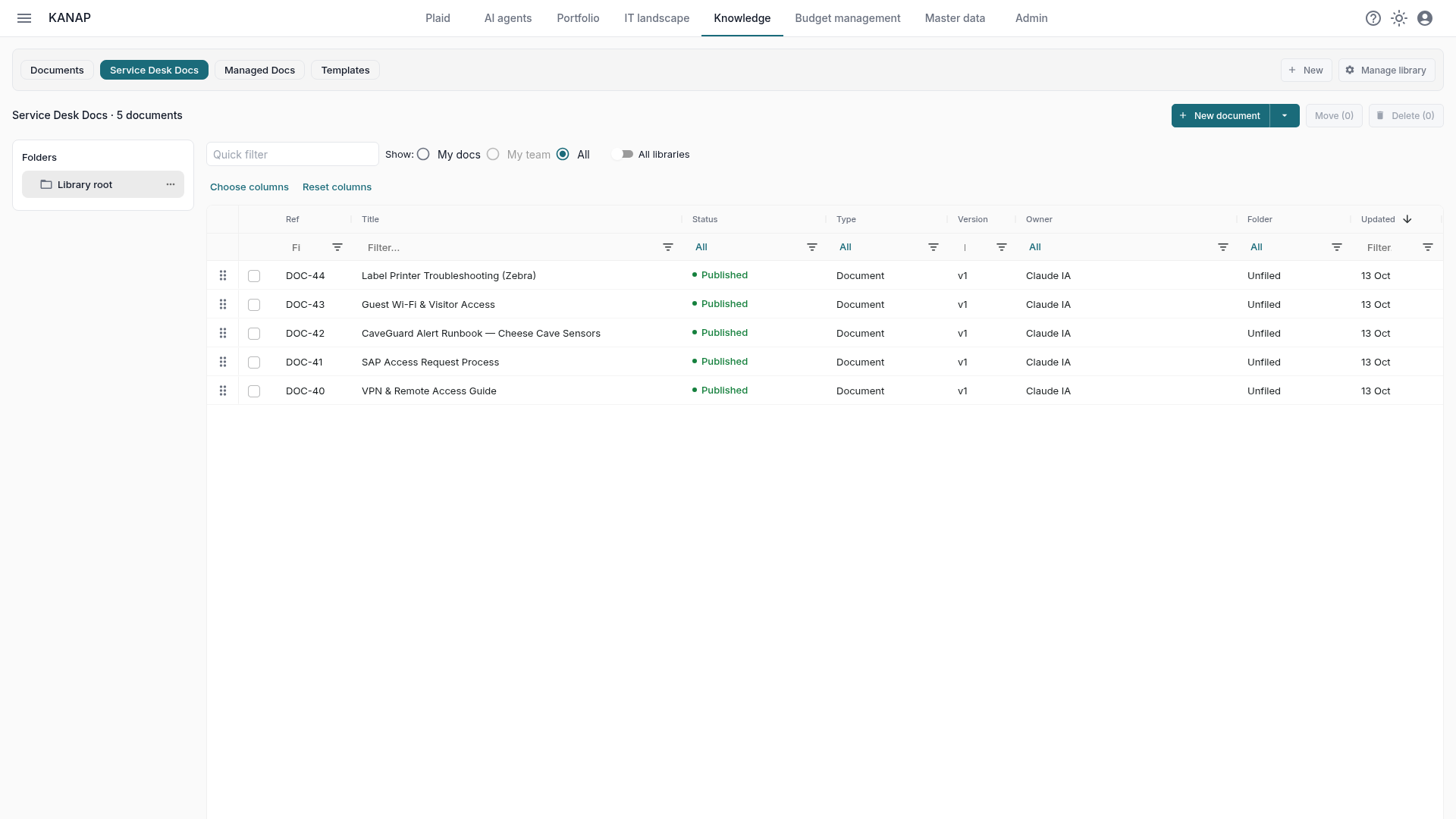The width and height of the screenshot is (1456, 819).
Task: Click the Choose columns link
Action: click(249, 187)
